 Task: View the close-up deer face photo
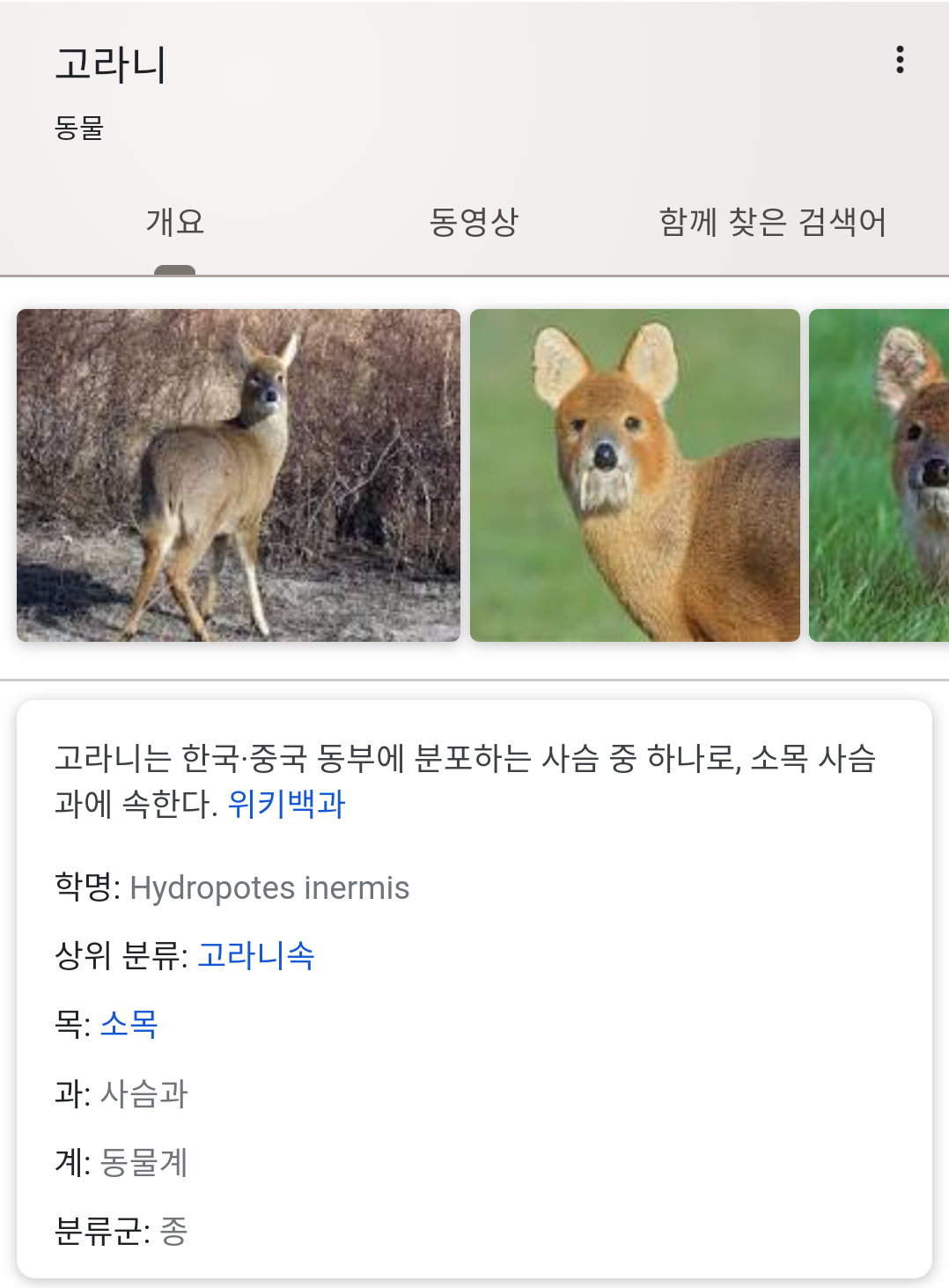pos(635,475)
